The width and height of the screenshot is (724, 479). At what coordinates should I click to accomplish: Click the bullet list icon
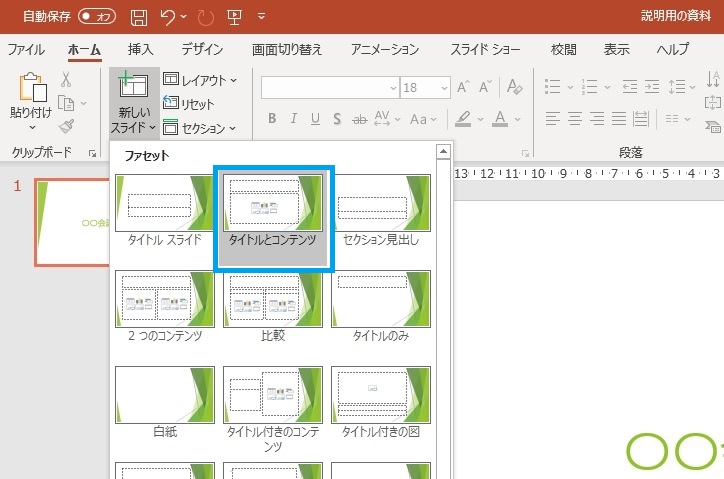pos(552,86)
